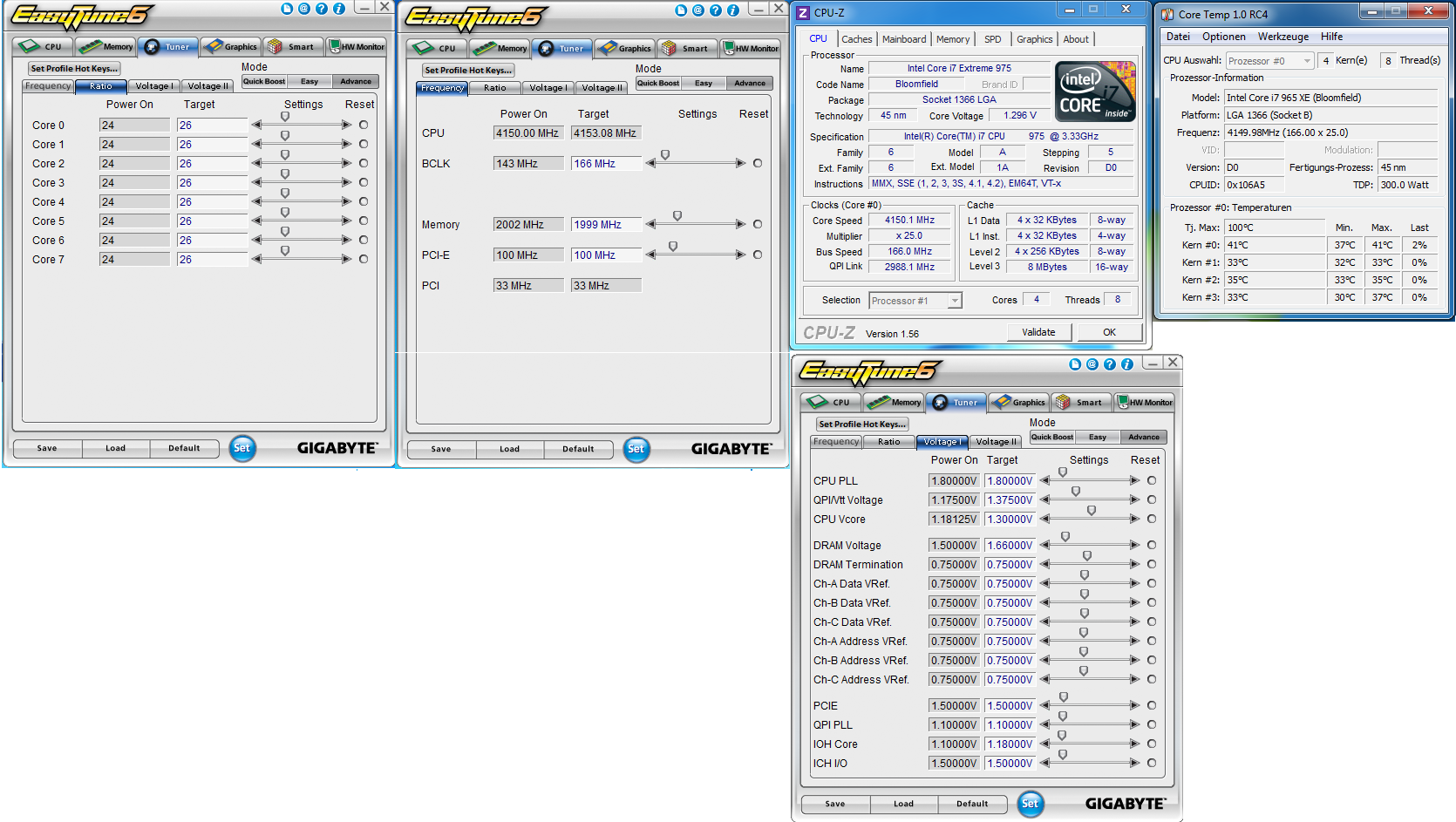
Task: Switch to the SPD tab in CPU-Z
Action: point(992,39)
